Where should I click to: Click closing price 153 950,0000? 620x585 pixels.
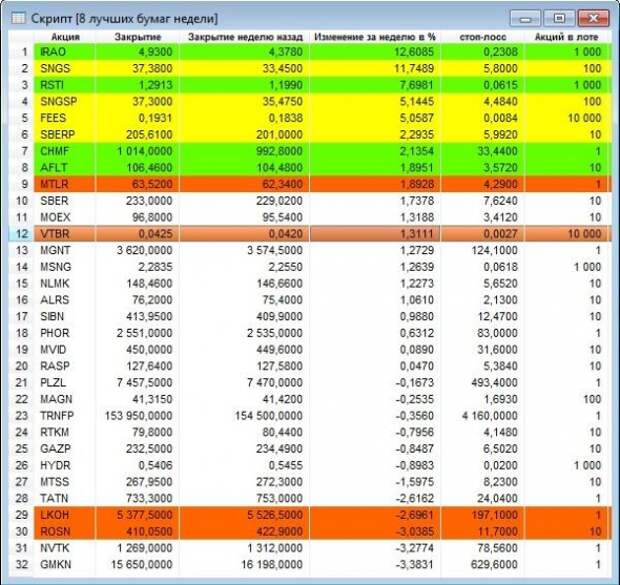[x=138, y=416]
